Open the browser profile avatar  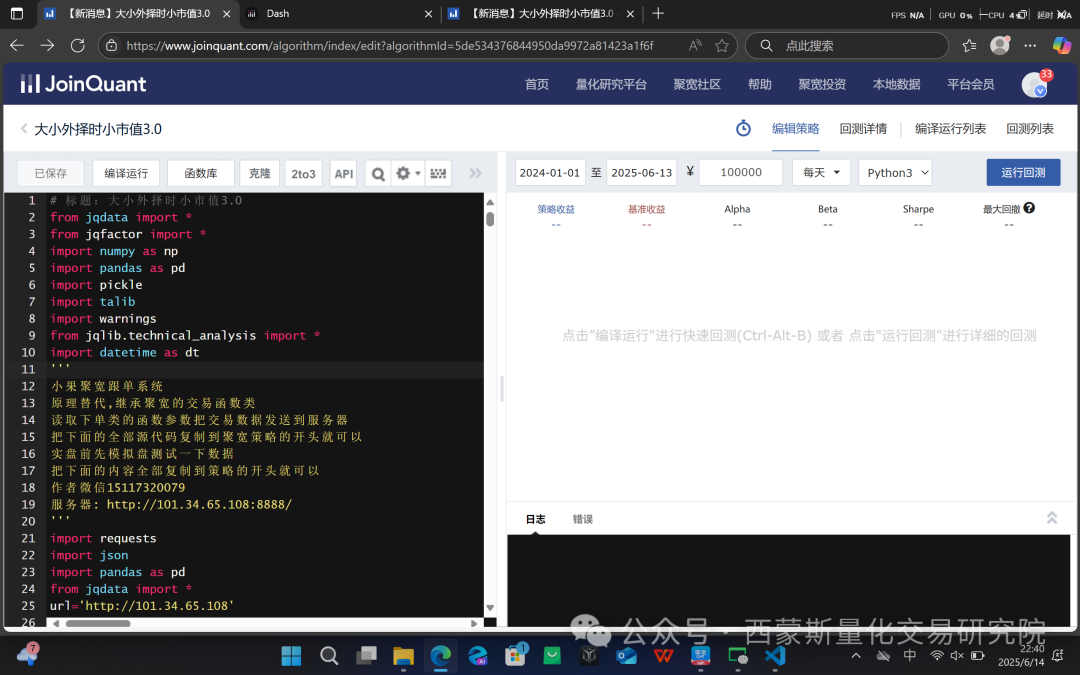pos(999,45)
